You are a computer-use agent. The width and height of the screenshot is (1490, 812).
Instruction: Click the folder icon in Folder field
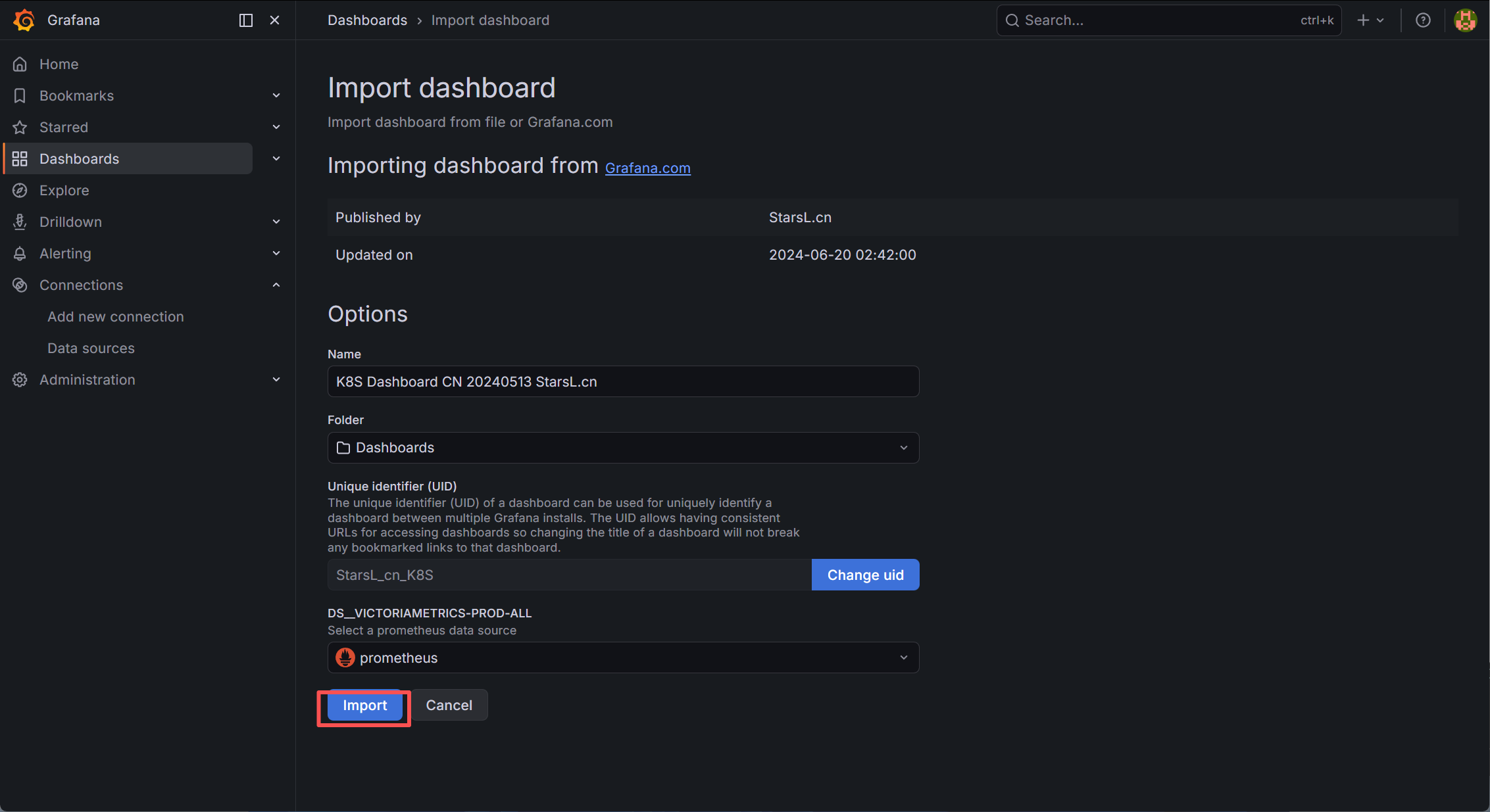(x=343, y=448)
